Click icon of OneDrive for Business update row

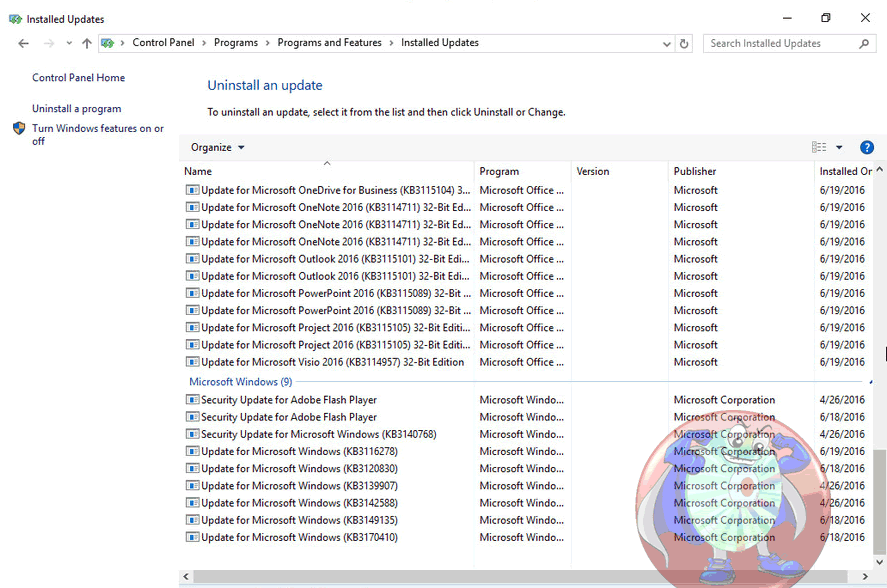(192, 190)
